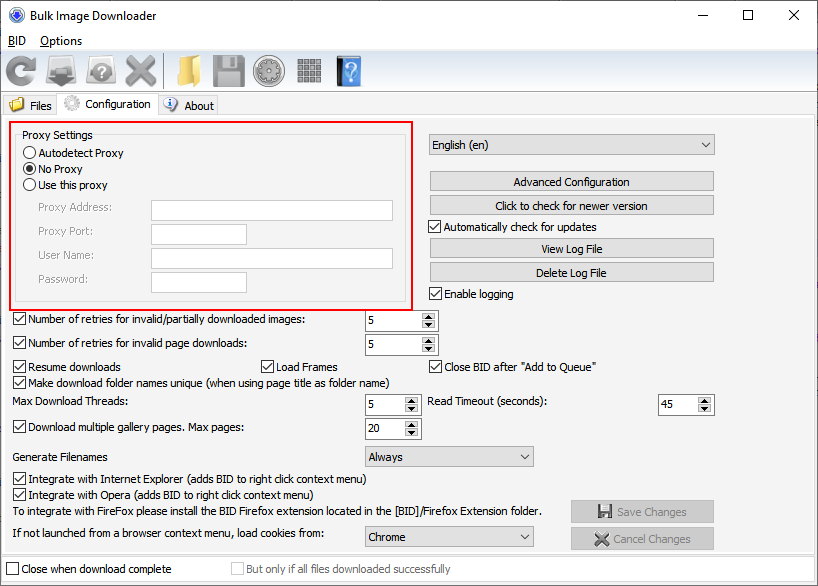Click the gray X cancel toolbar icon
The image size is (818, 586).
(141, 70)
